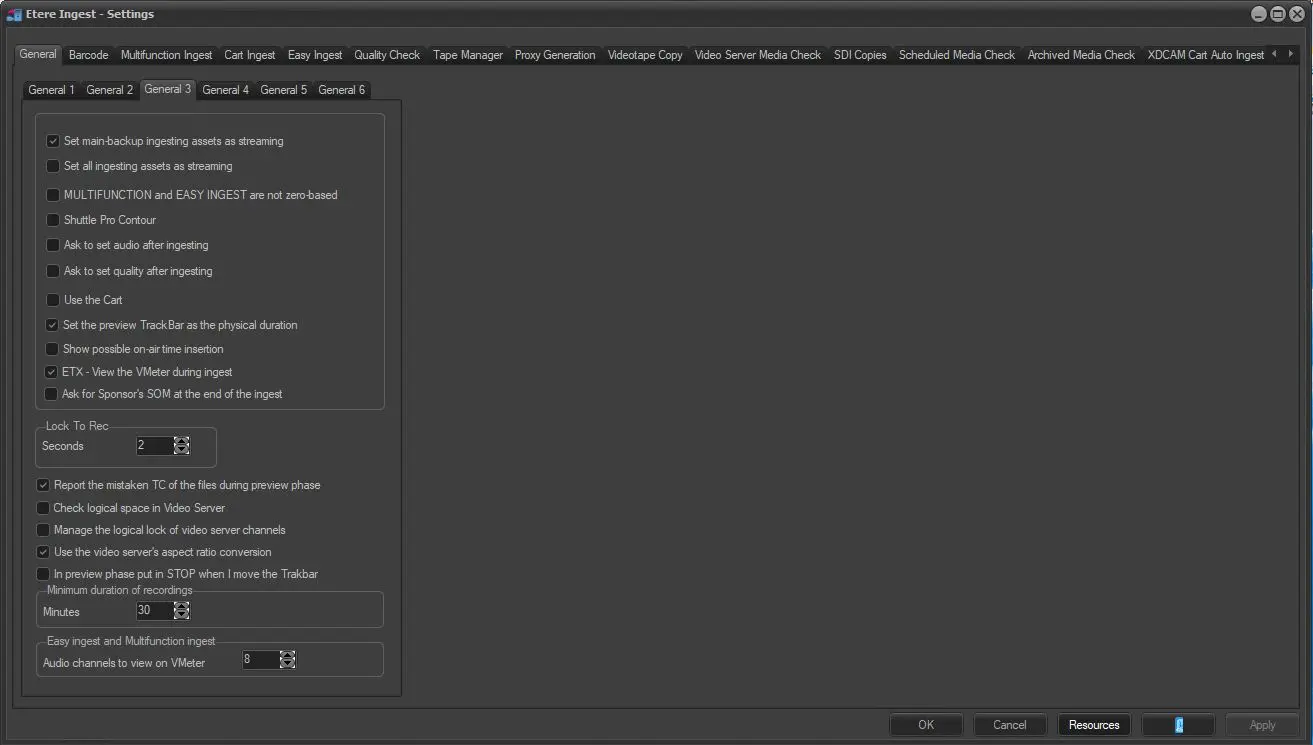The image size is (1313, 745).
Task: Enable 'Check logical space in Video Server'
Action: [43, 508]
